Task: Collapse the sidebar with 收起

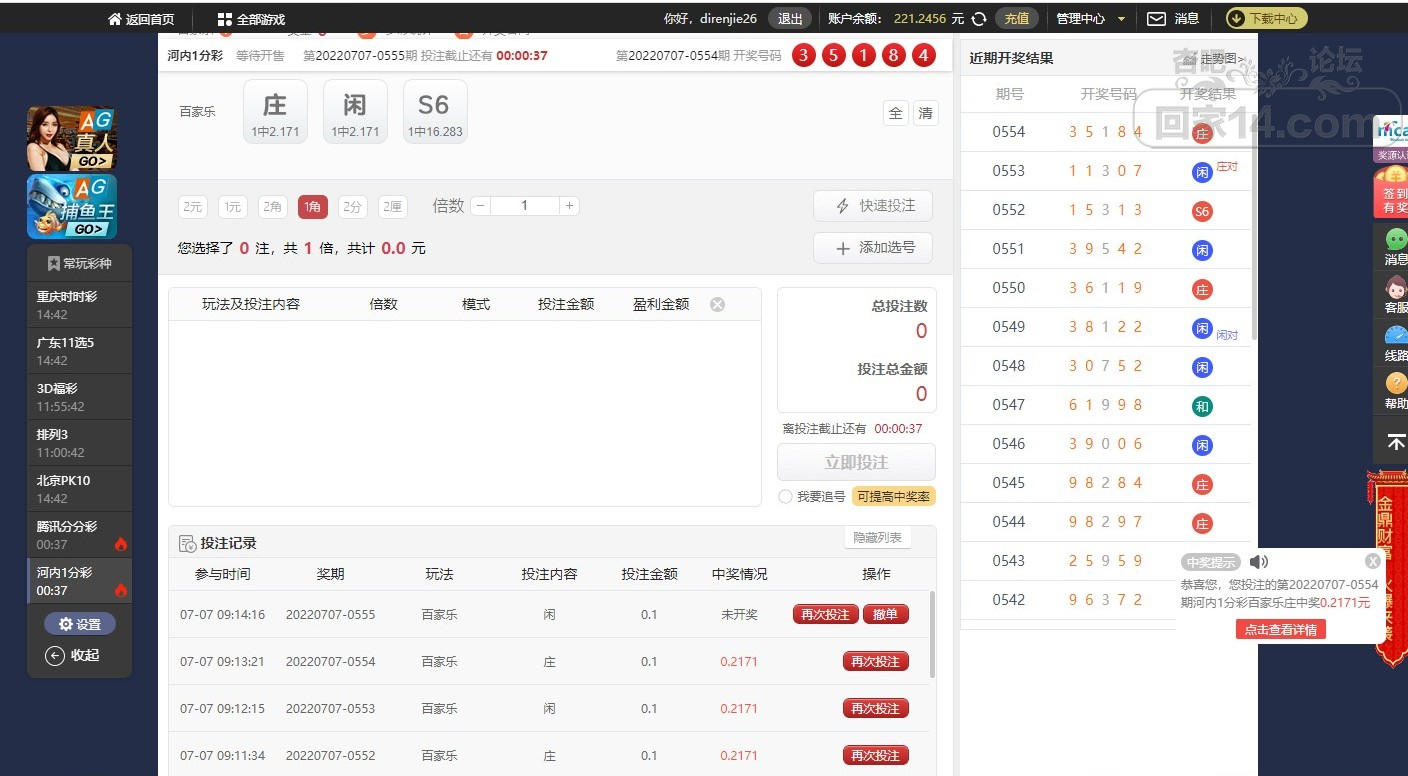Action: coord(73,656)
